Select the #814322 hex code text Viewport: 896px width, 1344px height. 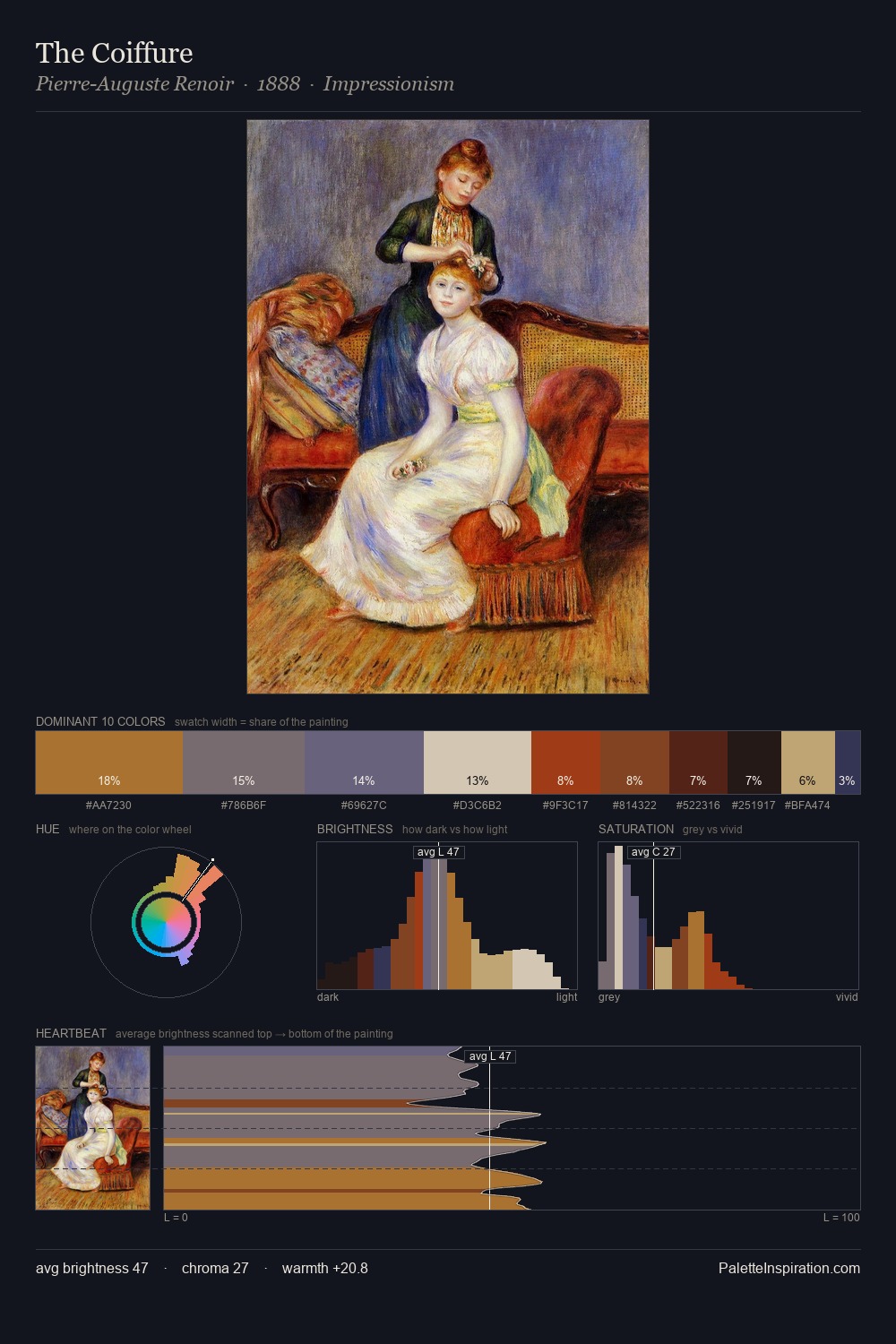pos(634,806)
